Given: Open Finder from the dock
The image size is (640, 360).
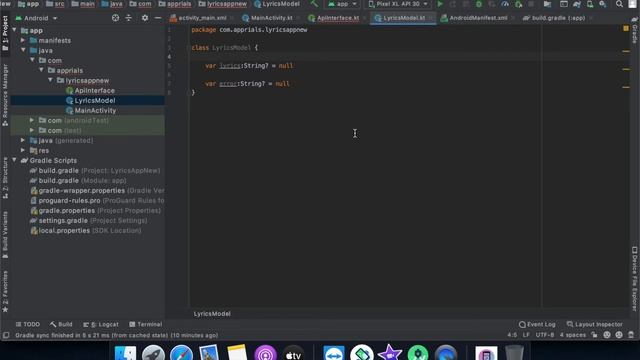Looking at the screenshot, I should tap(125, 353).
